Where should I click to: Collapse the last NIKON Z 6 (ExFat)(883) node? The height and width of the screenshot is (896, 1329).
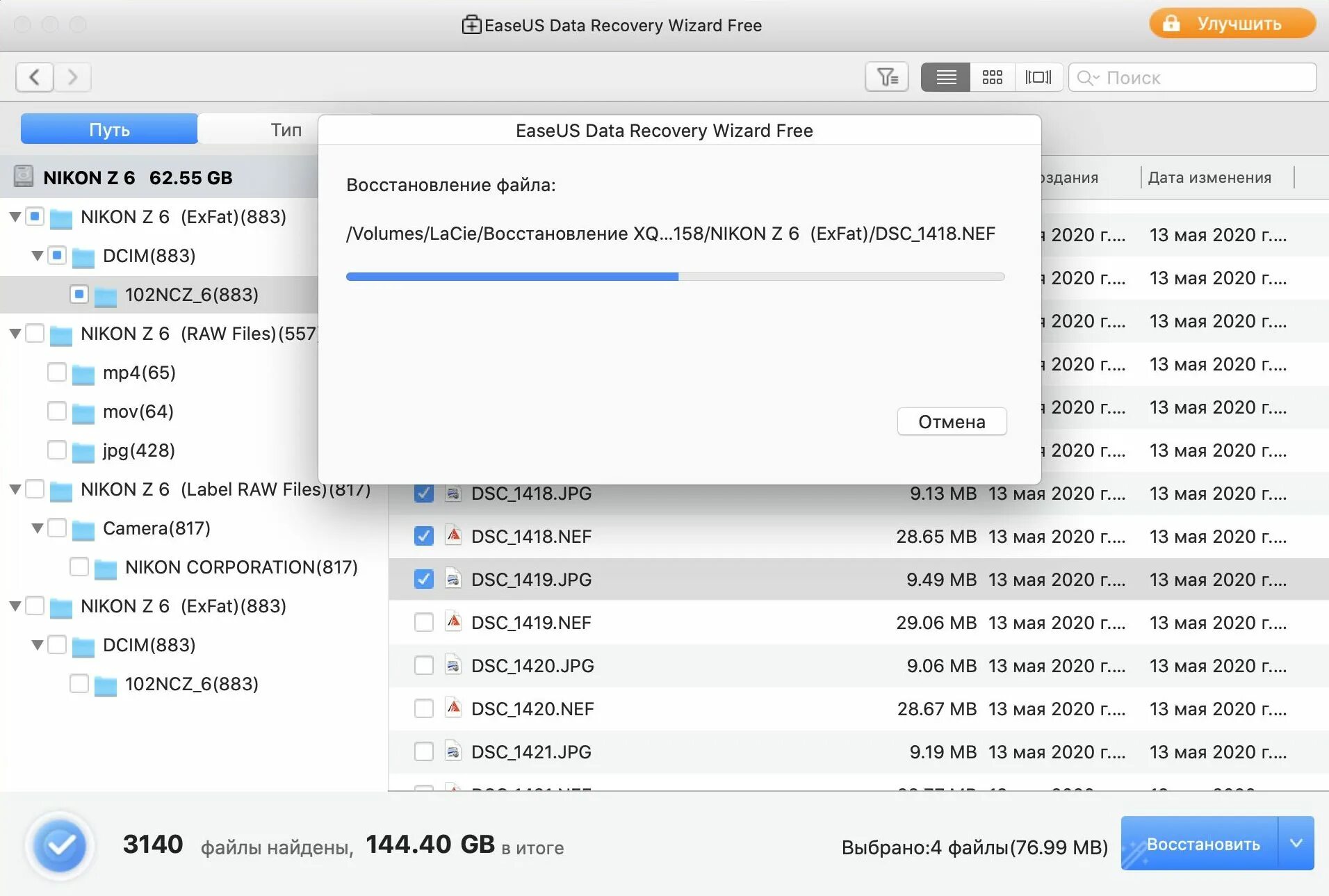click(15, 606)
